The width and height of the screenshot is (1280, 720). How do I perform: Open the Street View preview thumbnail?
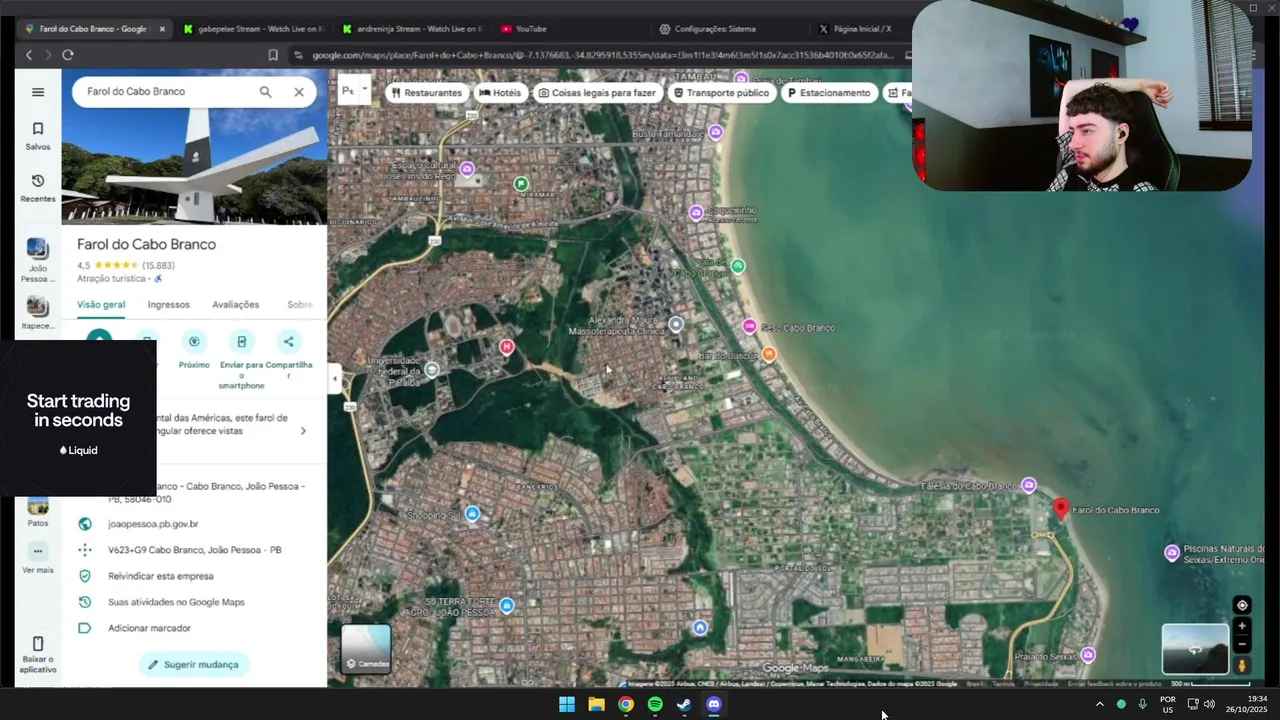pyautogui.click(x=1195, y=649)
